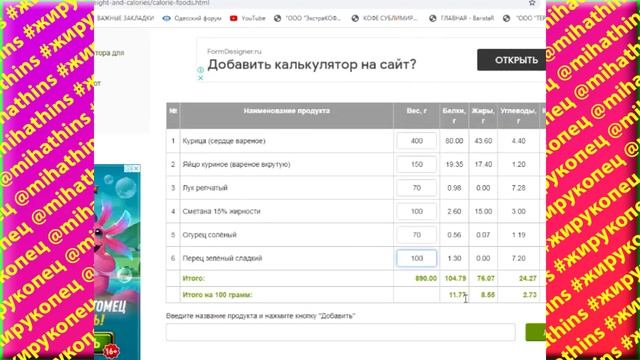Click the weight field for Сметана 15% жирности

416,211
